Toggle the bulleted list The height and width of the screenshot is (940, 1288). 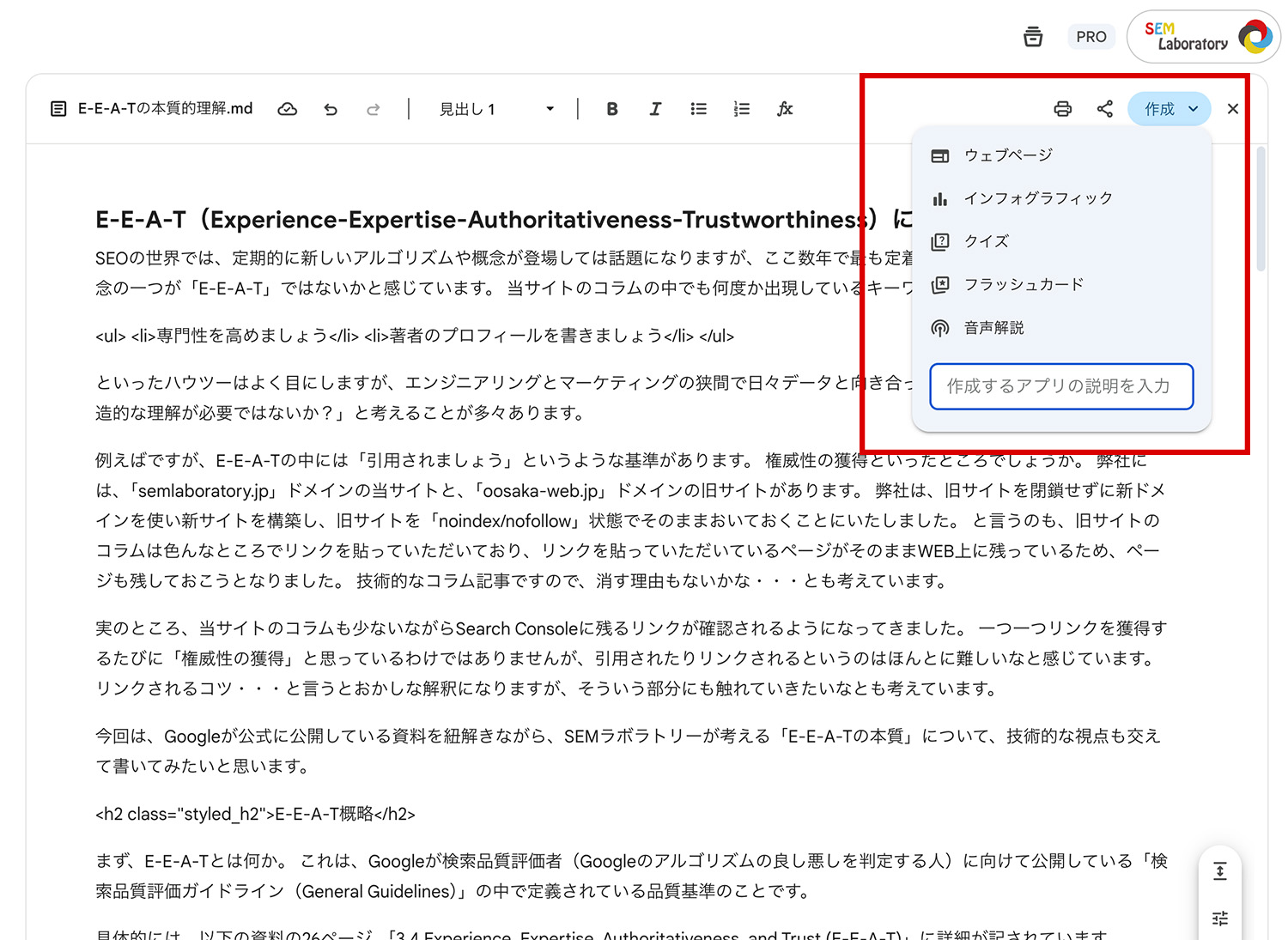(699, 109)
